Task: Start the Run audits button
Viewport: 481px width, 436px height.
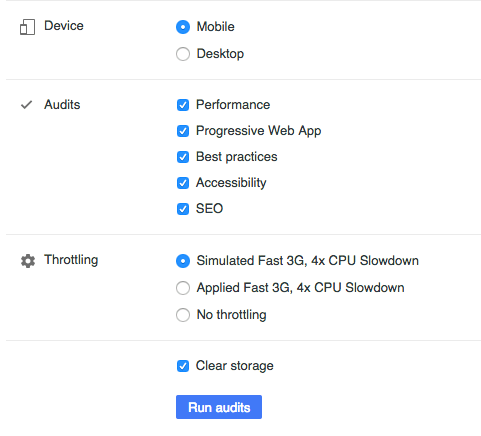Action: coord(219,407)
